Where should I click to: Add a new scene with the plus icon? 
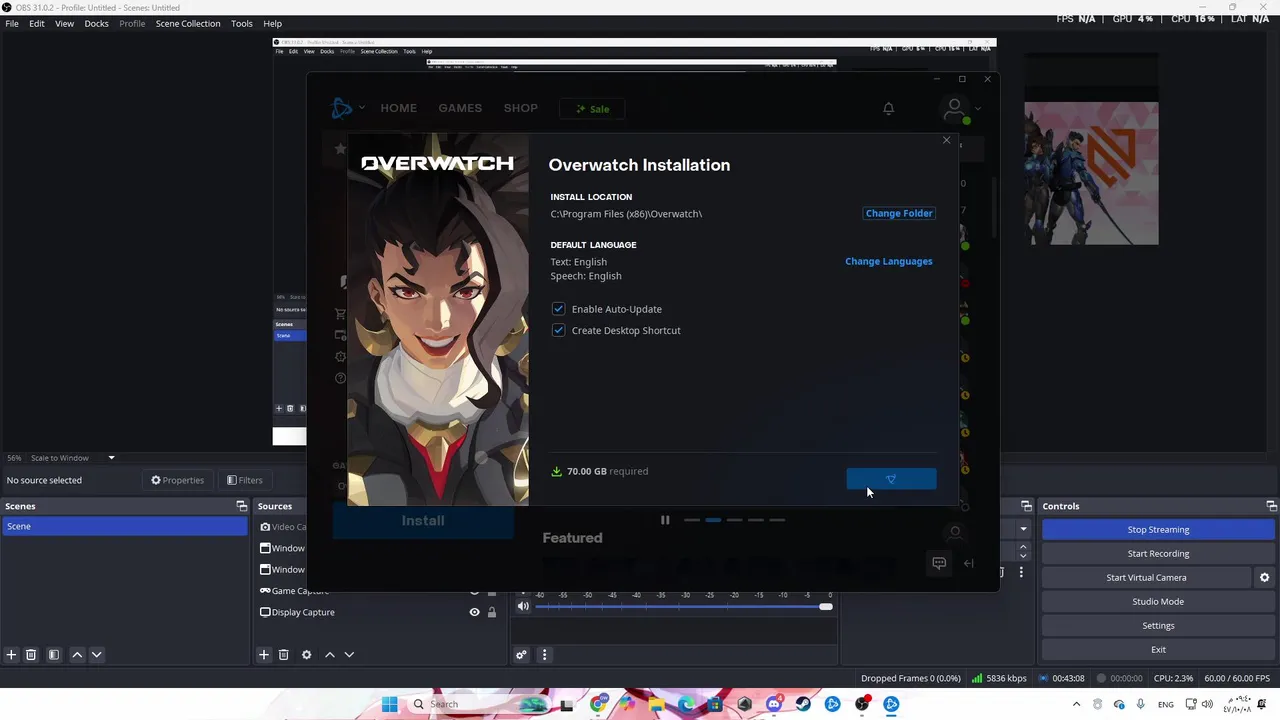pos(11,655)
